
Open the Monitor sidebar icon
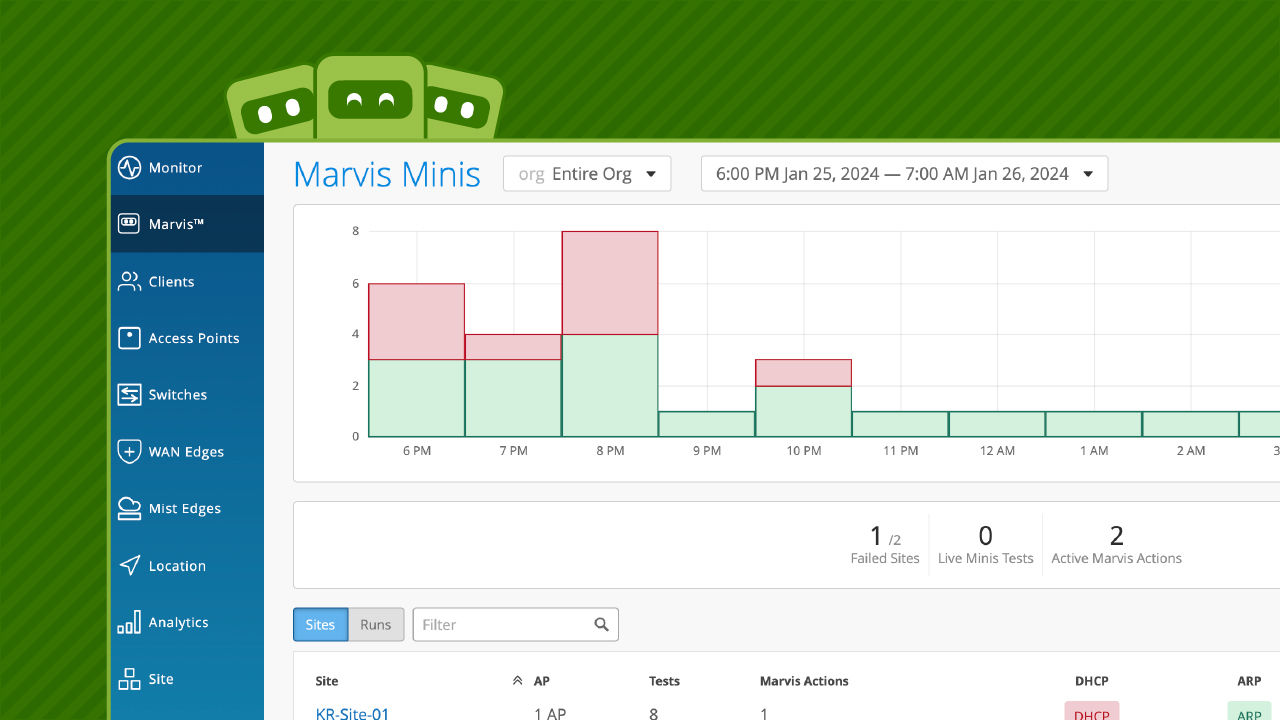coord(129,168)
